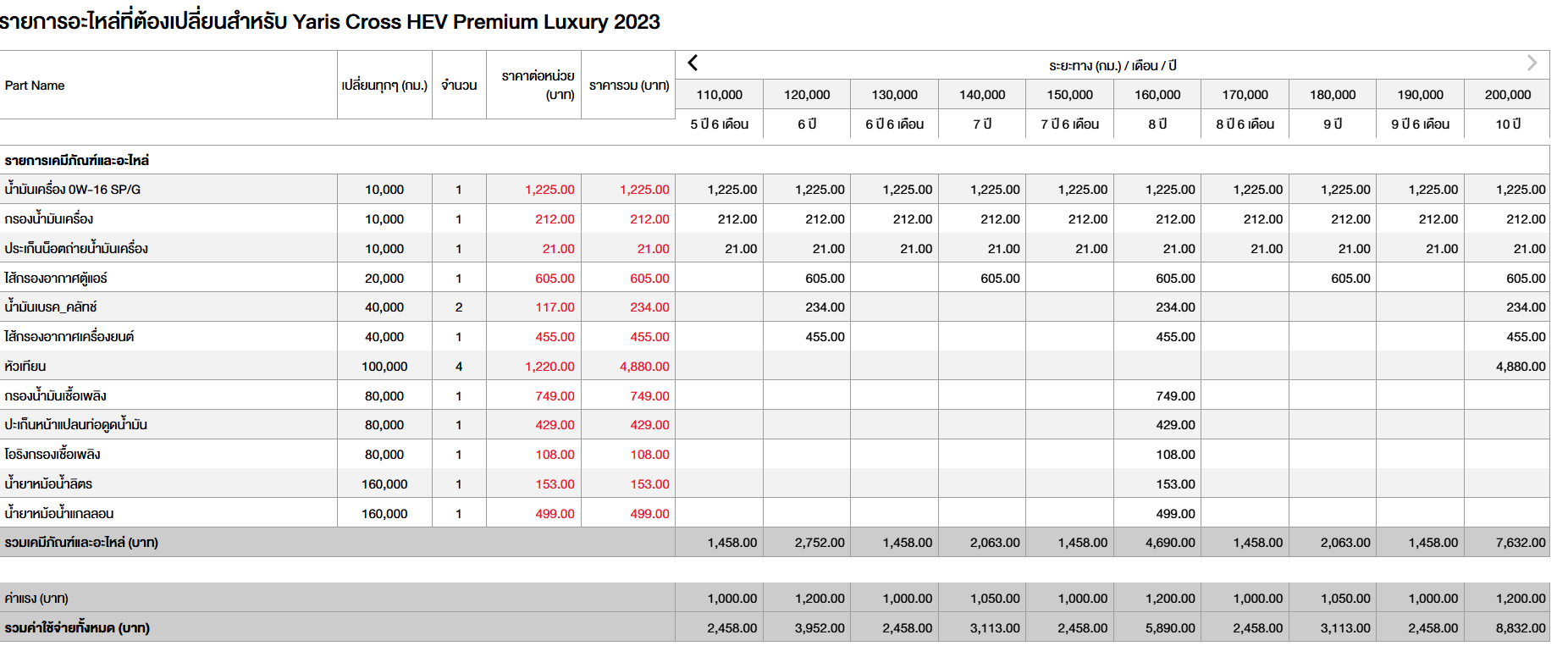Click the รวมเคมีภัณฑ์และอะไหล่ (บาท) row label
This screenshot has height=657, width=1568.
(x=81, y=543)
